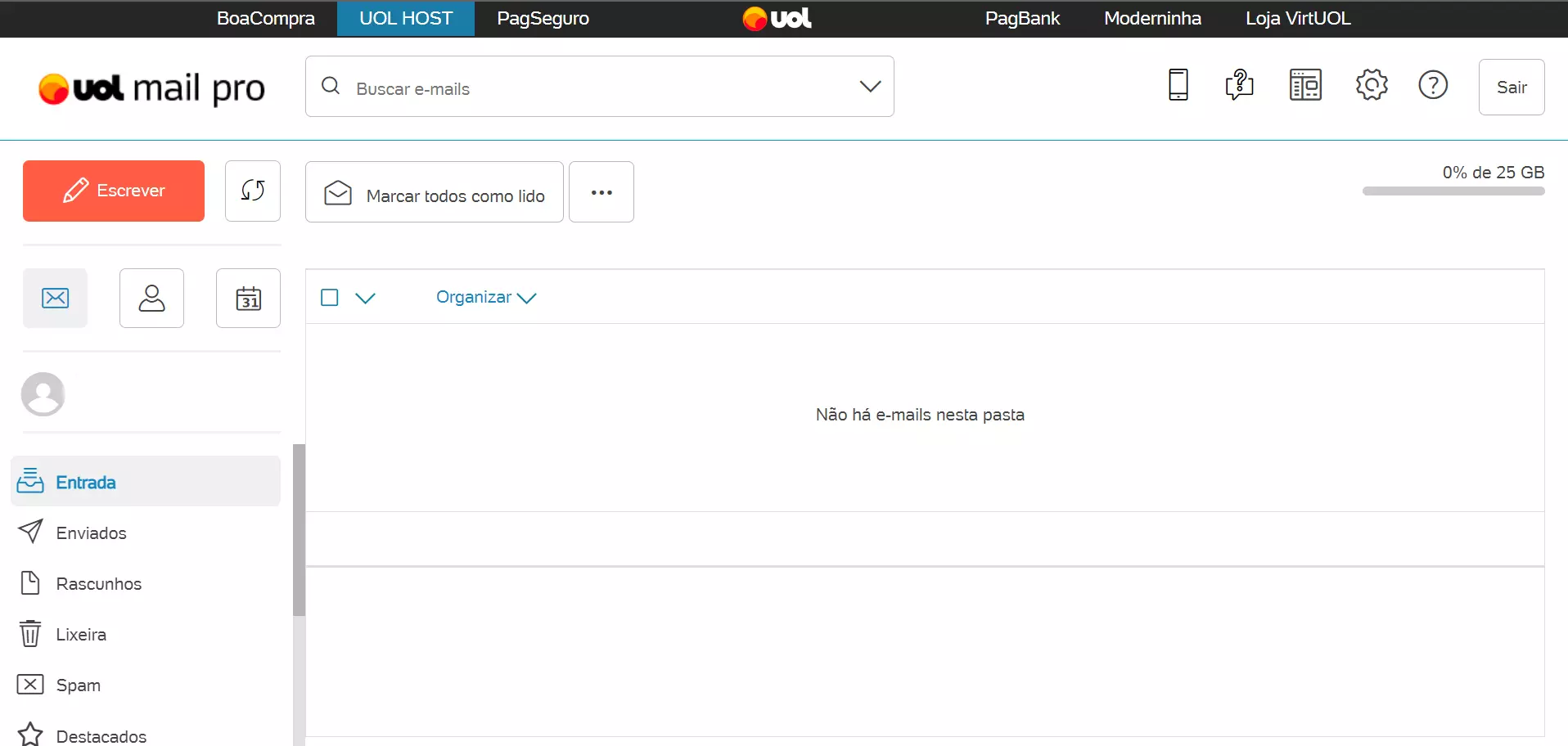Click Marcar todos como lido button

(435, 192)
